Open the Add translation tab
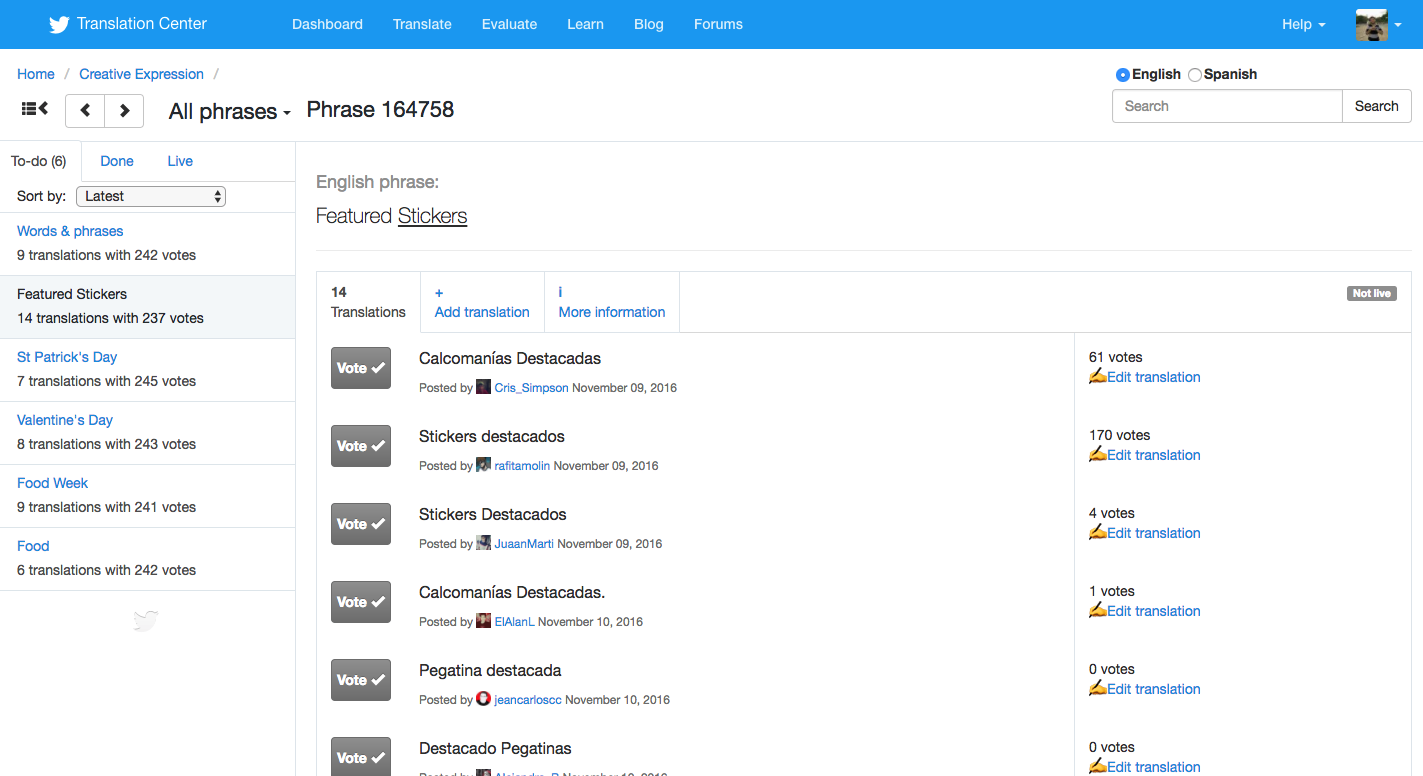 482,302
